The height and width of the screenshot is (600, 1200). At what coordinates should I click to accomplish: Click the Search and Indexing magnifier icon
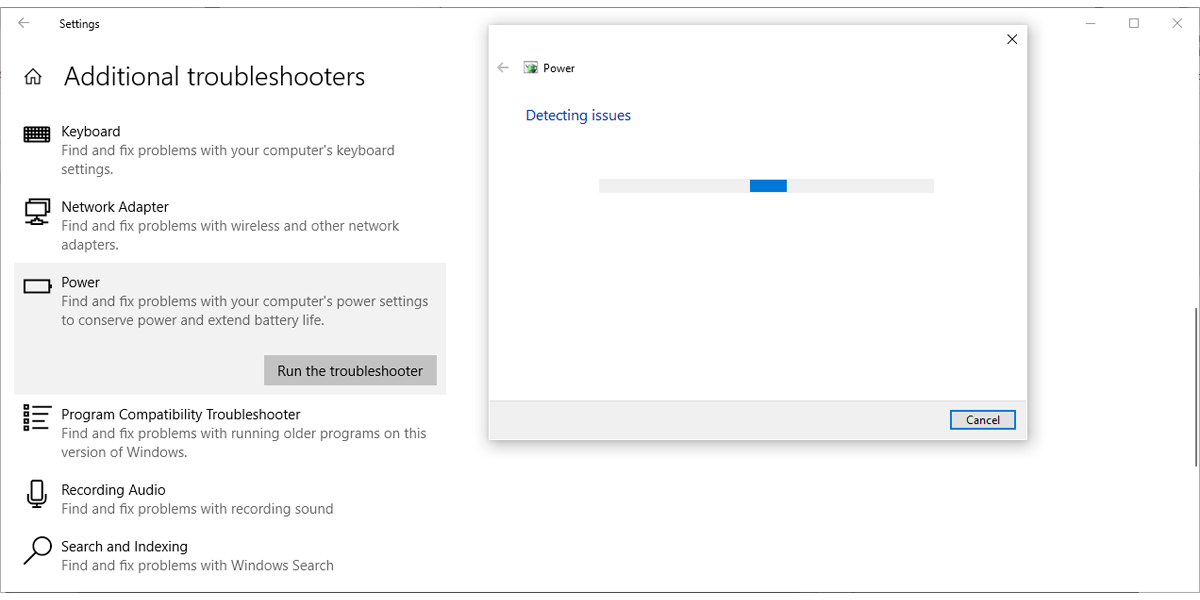(x=37, y=551)
